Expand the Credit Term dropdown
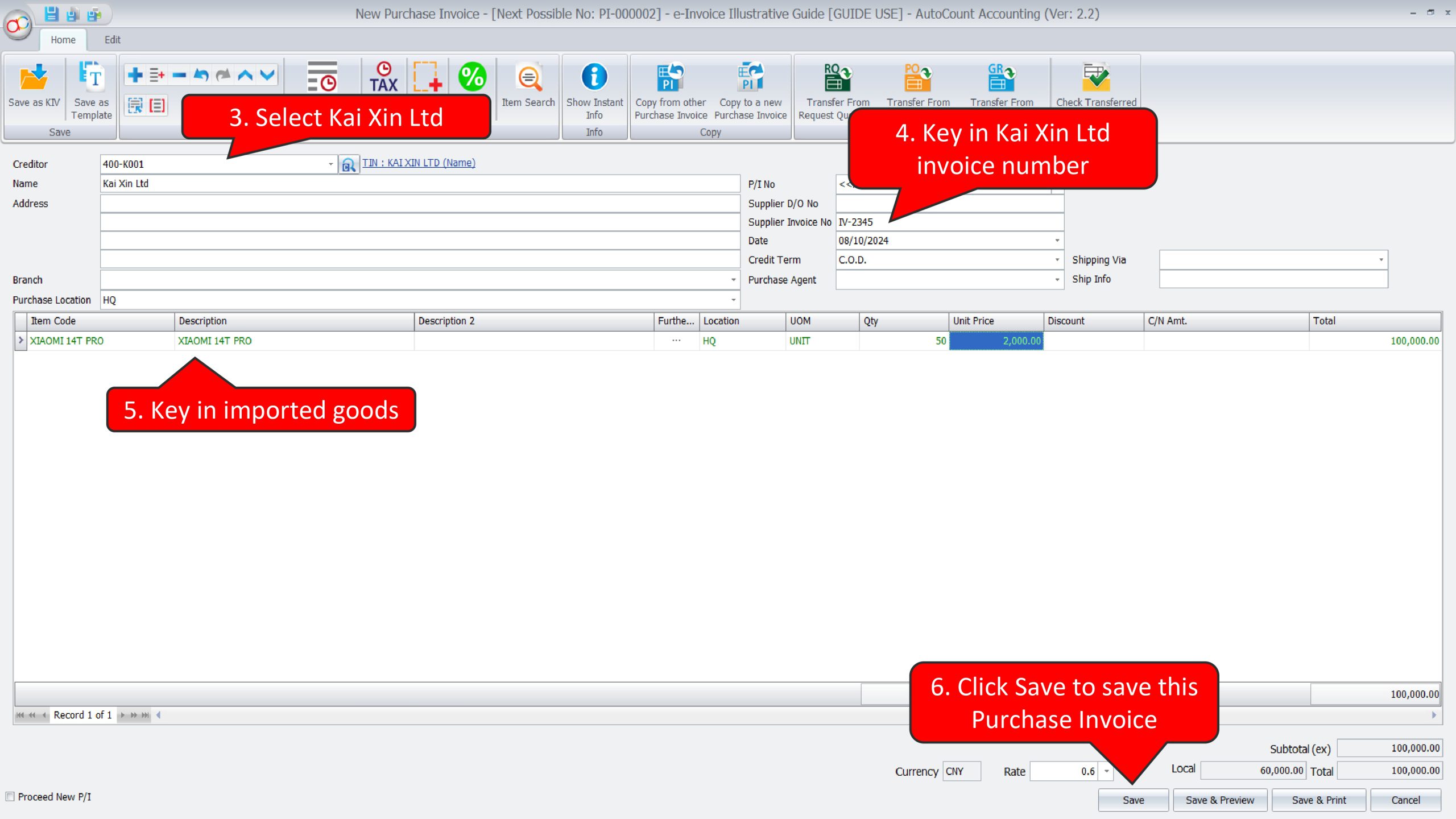Viewport: 1456px width, 819px height. (1057, 260)
